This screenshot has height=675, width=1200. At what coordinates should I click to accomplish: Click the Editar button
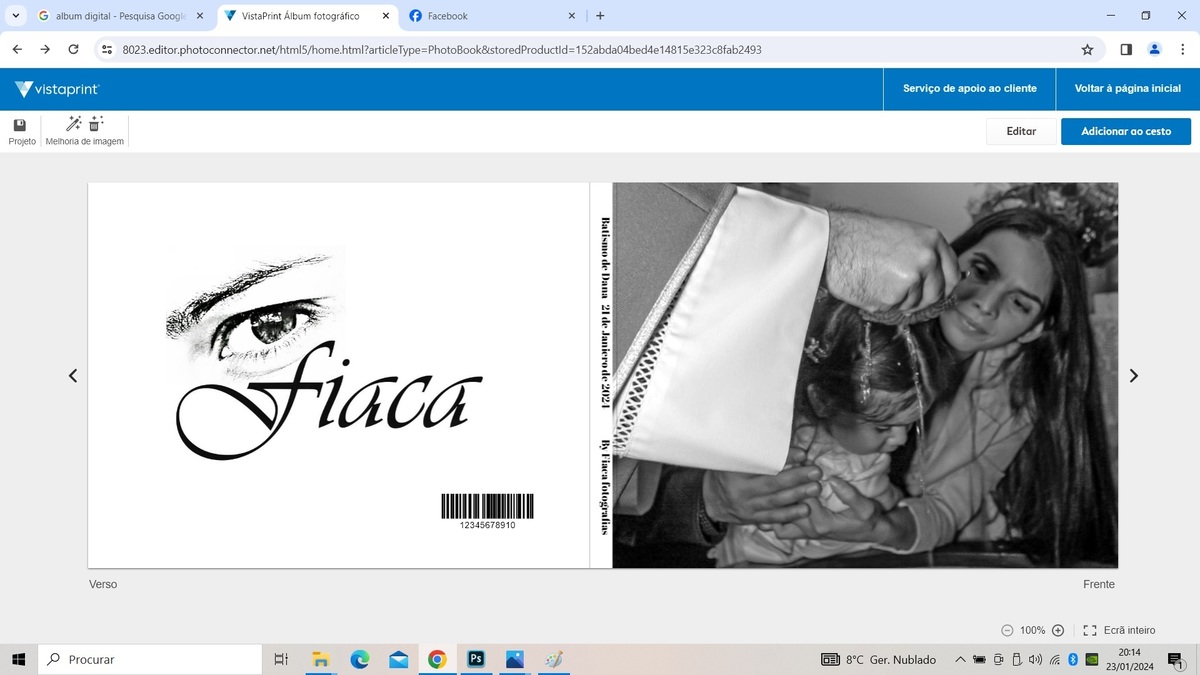pyautogui.click(x=1020, y=131)
